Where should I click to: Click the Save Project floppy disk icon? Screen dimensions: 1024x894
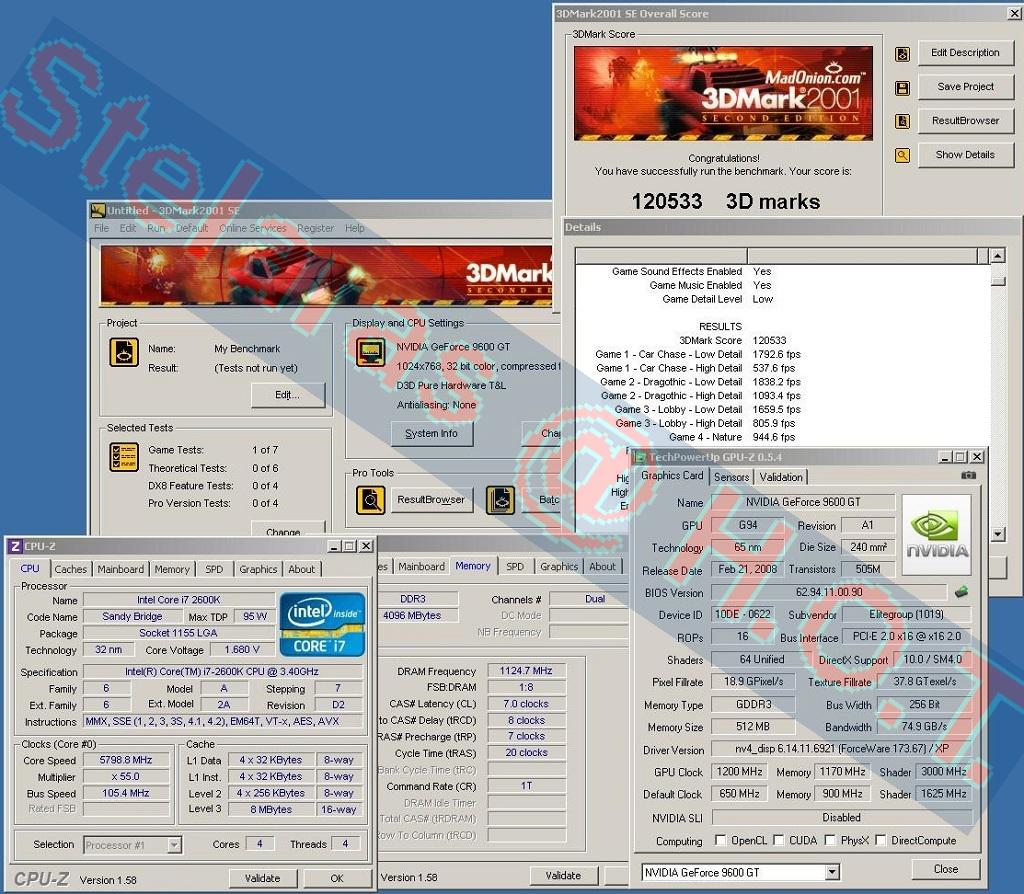pos(903,88)
